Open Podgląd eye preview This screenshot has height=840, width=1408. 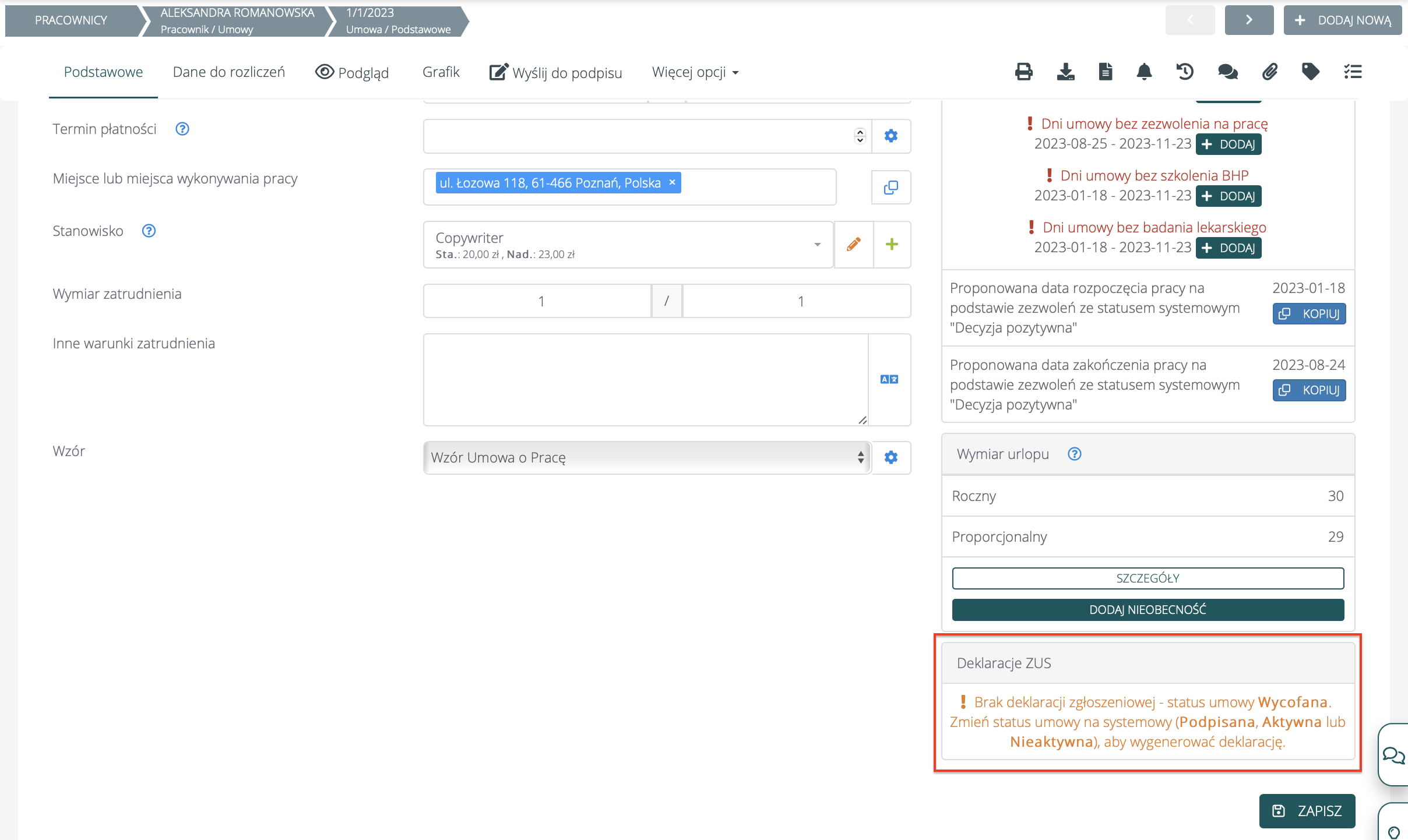352,72
